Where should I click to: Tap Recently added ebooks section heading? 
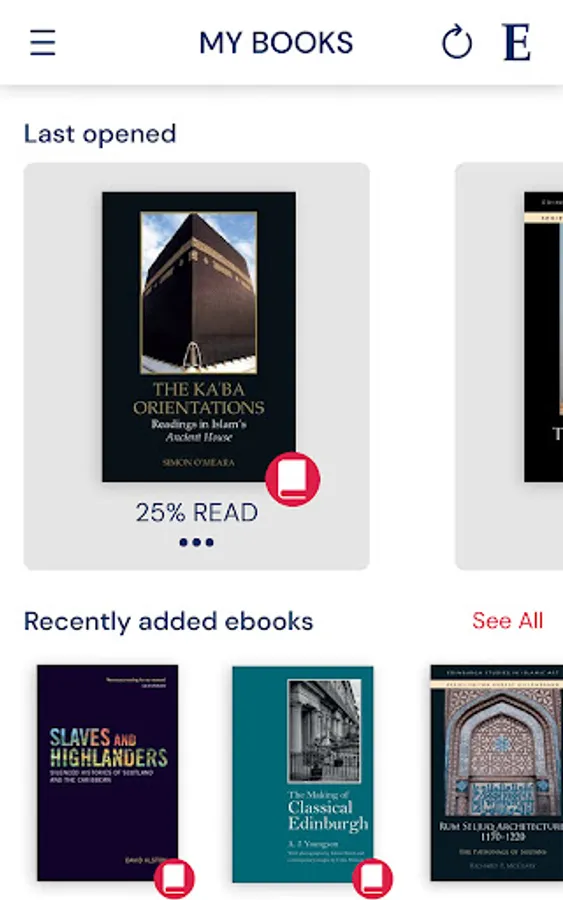(168, 622)
